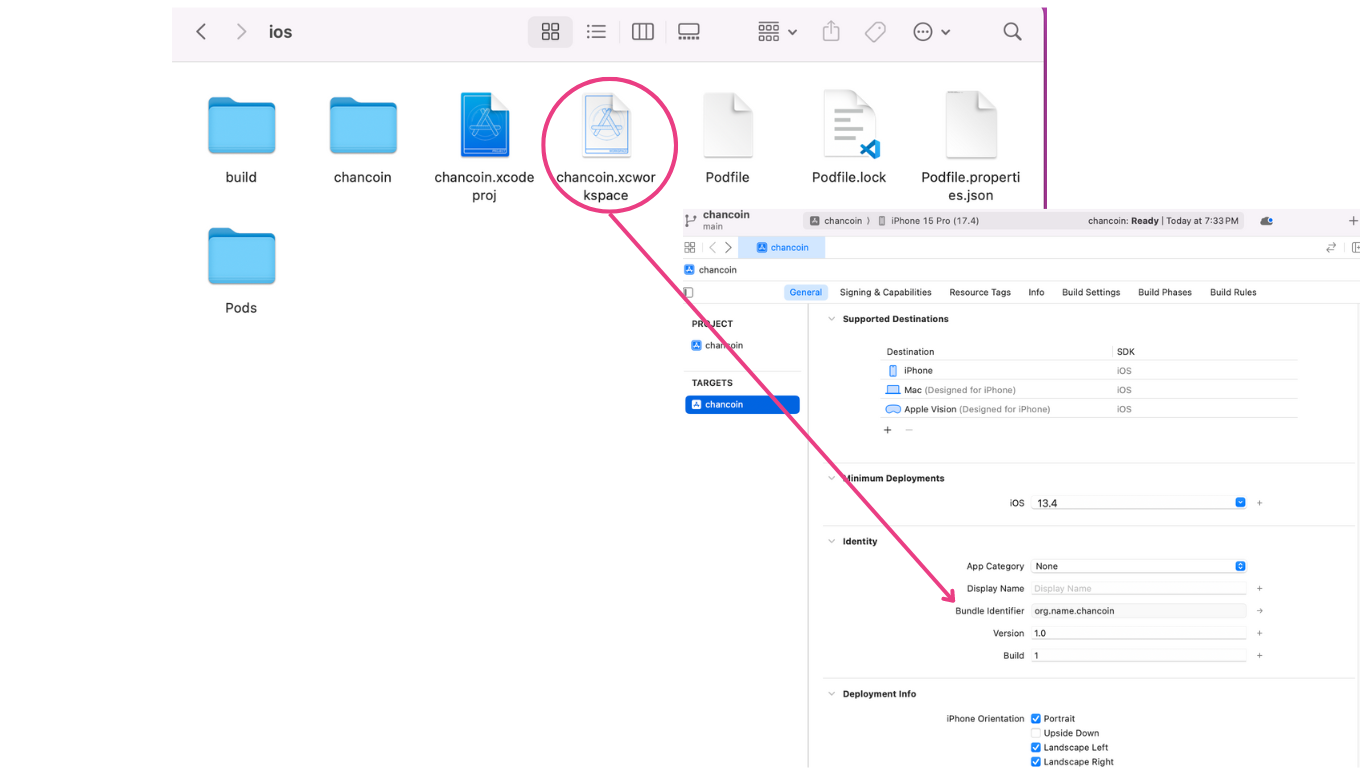This screenshot has height=768, width=1366.
Task: Click Xcode cloud status icon
Action: tap(1267, 221)
